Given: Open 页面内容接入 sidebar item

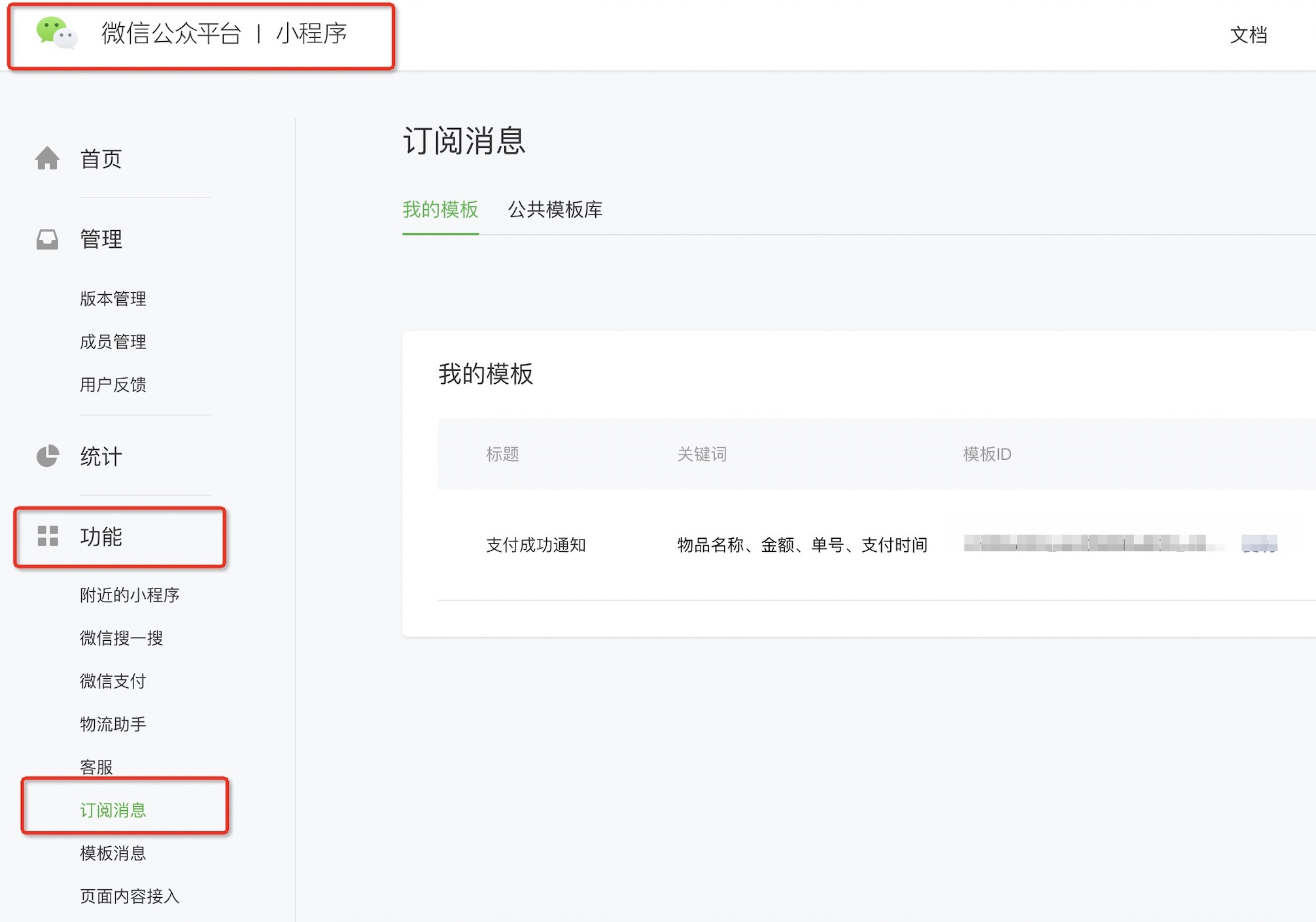Looking at the screenshot, I should coord(130,896).
